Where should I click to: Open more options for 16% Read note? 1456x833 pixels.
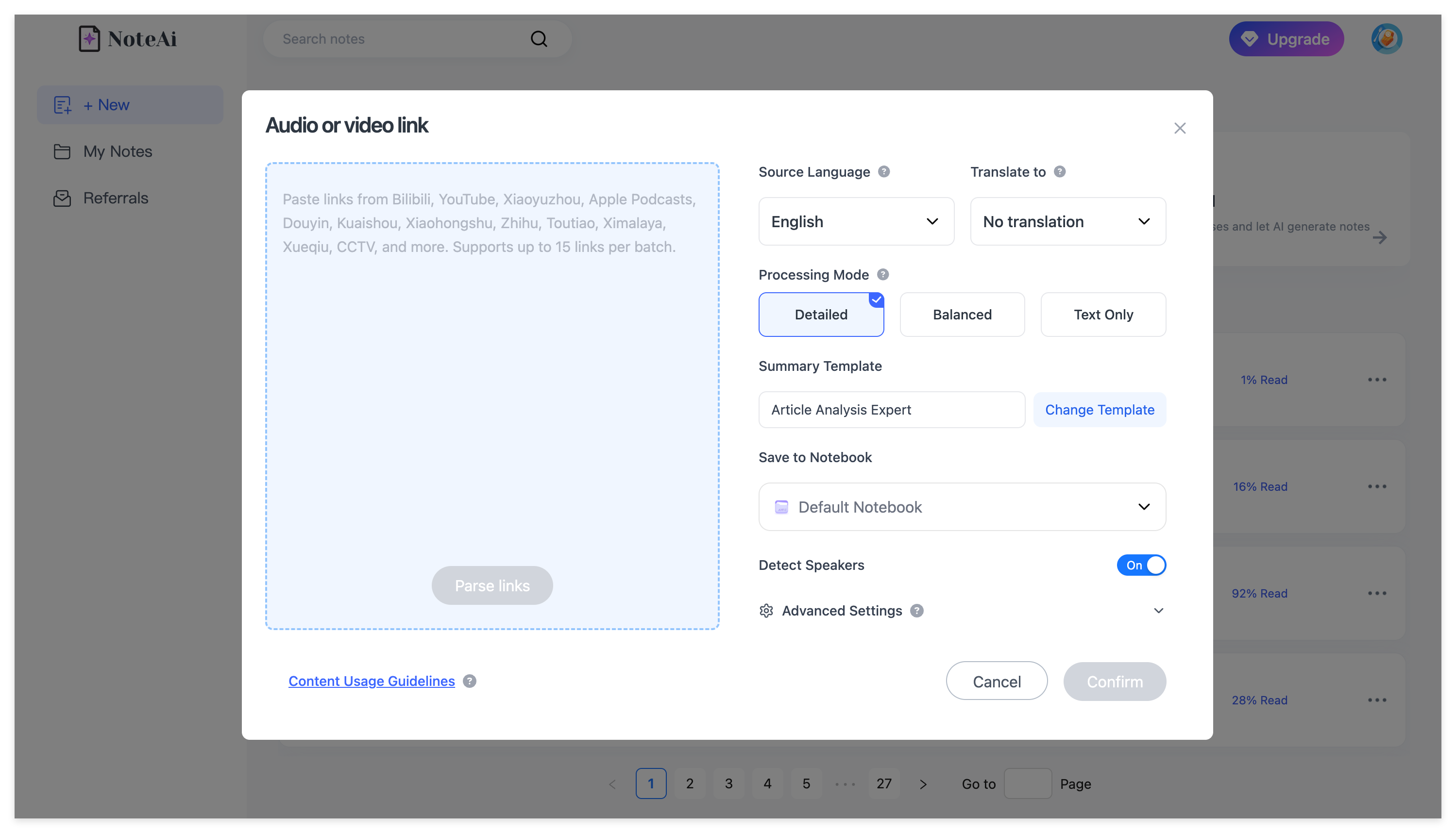(x=1376, y=486)
